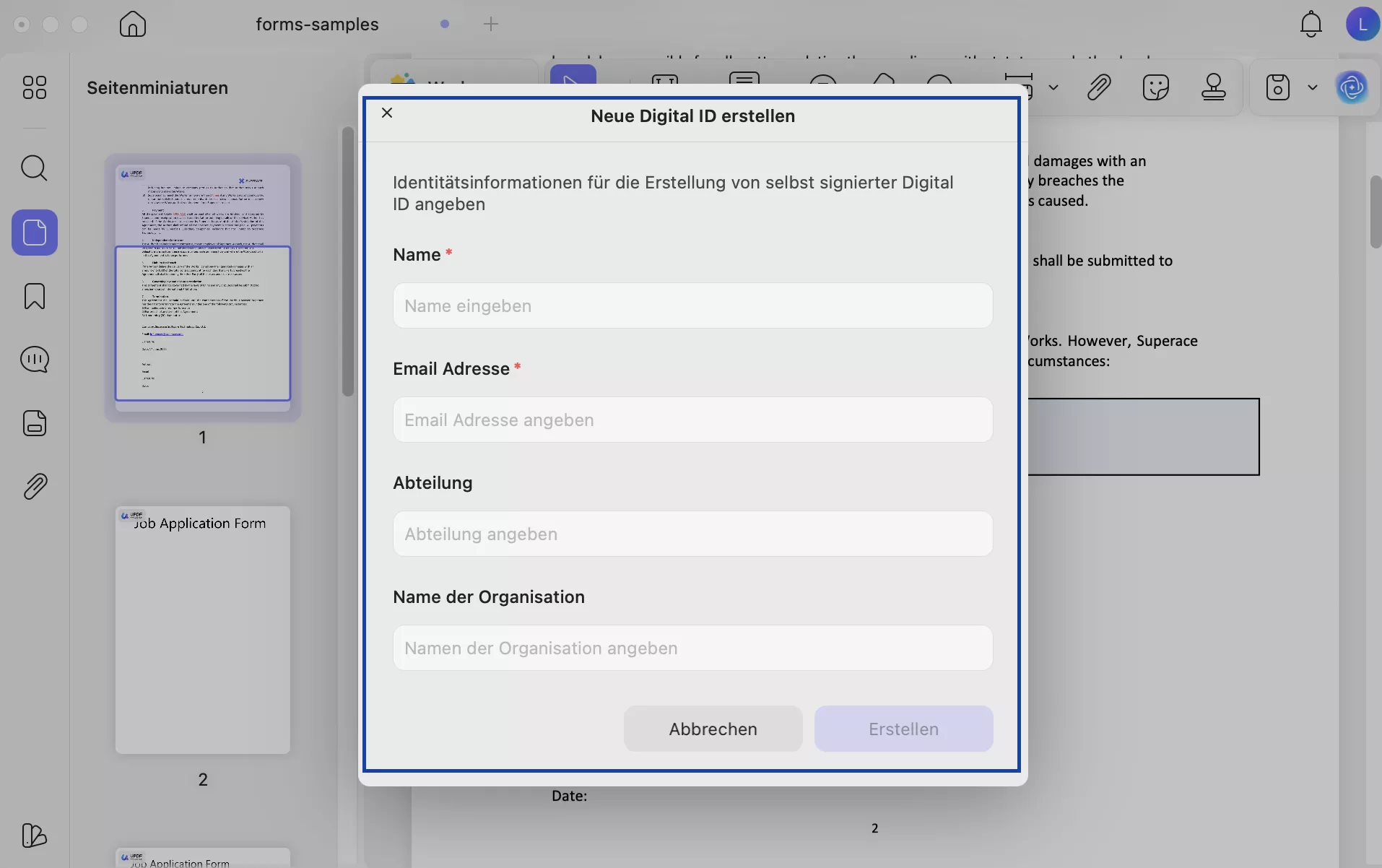Click the Abbrechen button
The image size is (1382, 868).
click(x=712, y=728)
